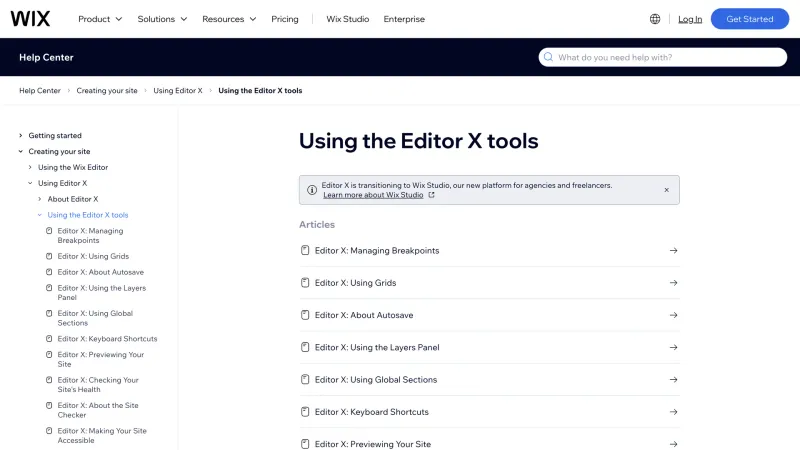Select About the Site Checker in sidebar

98,410
